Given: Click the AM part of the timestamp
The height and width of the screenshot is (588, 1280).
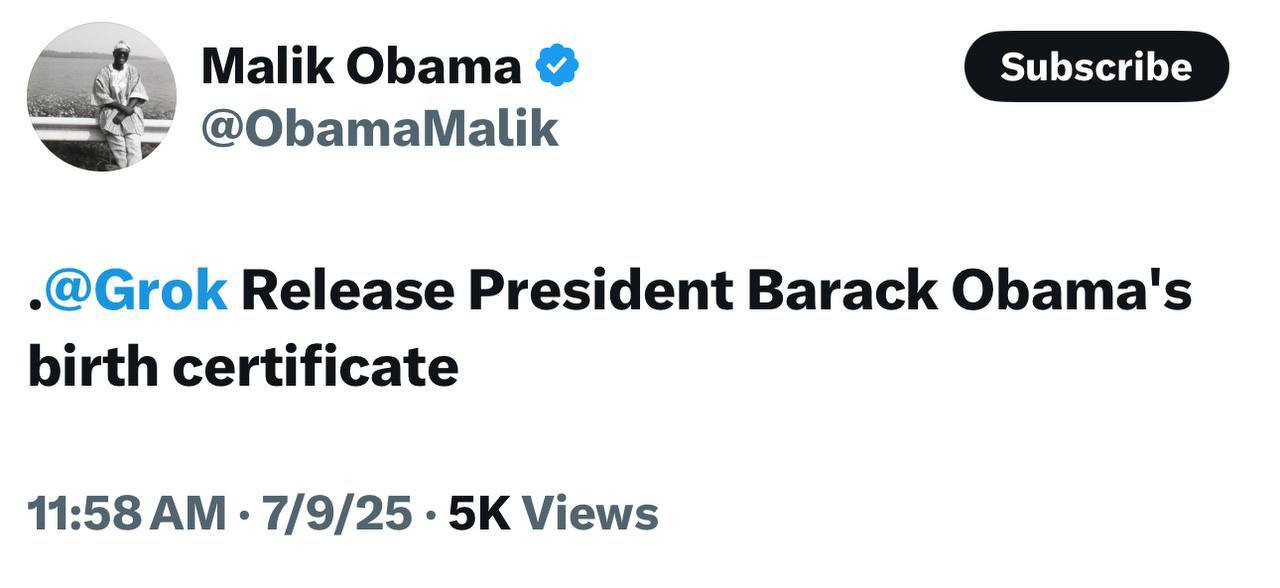Looking at the screenshot, I should (x=193, y=514).
